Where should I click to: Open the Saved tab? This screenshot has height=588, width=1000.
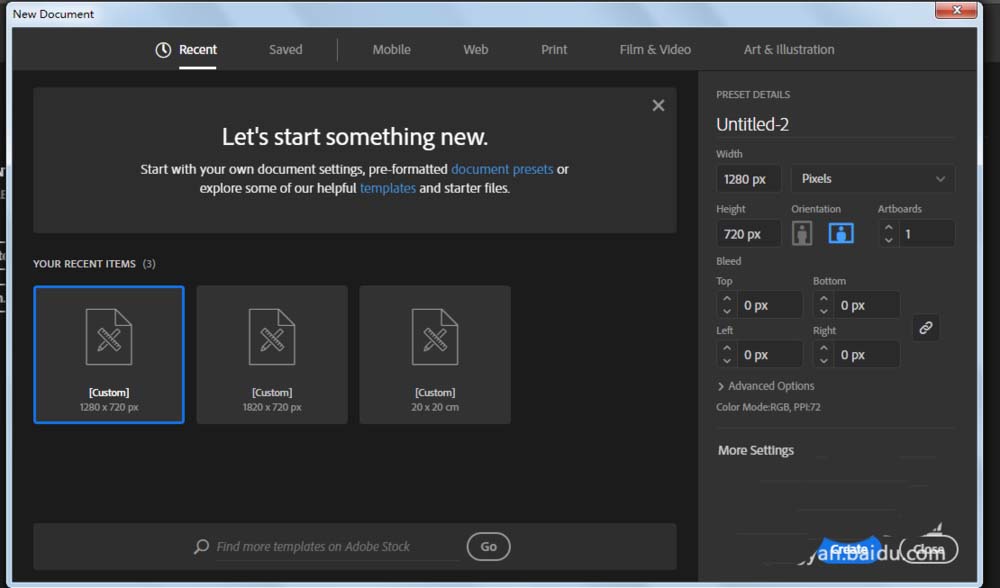point(285,50)
